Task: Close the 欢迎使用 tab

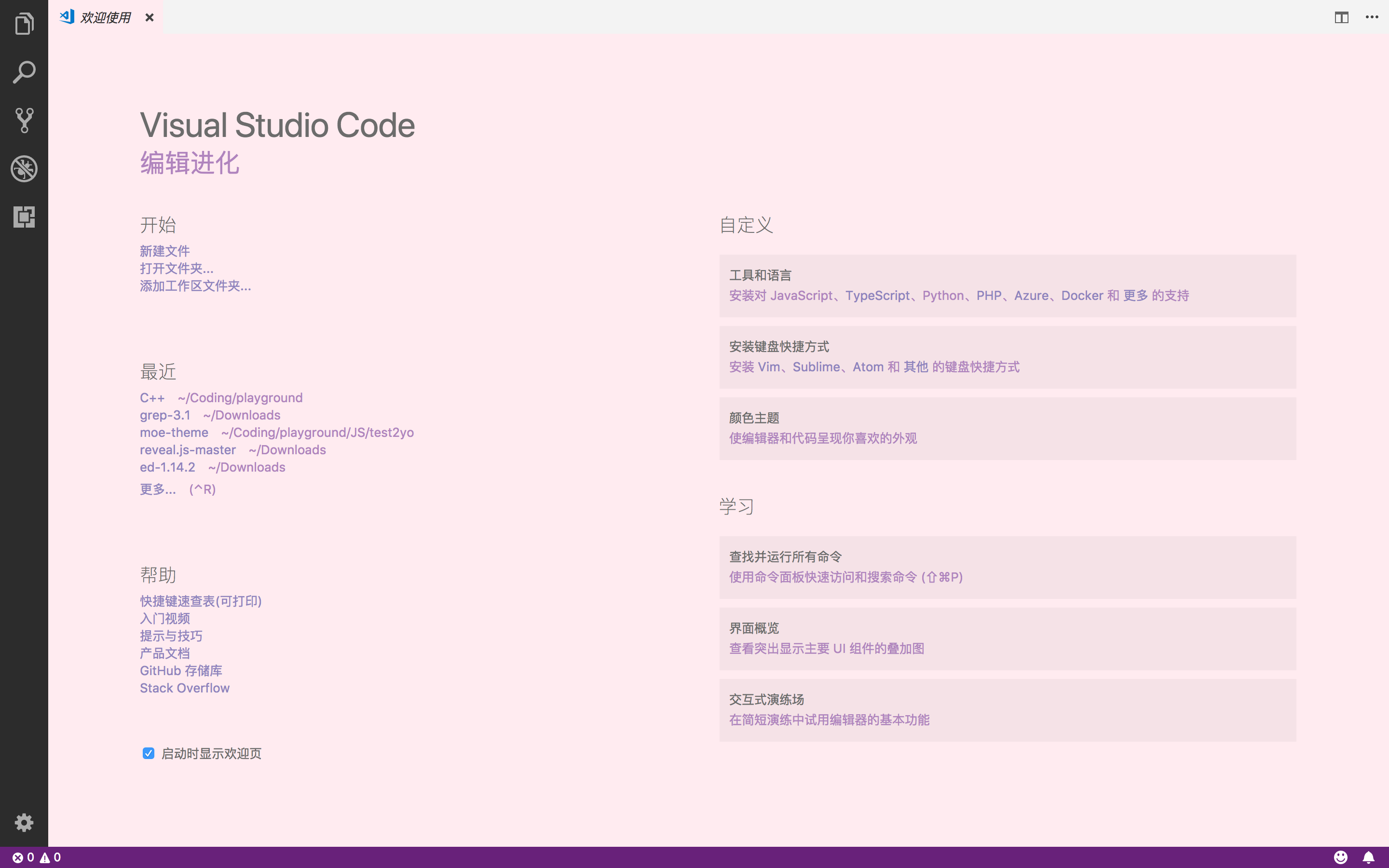Action: pos(149,17)
